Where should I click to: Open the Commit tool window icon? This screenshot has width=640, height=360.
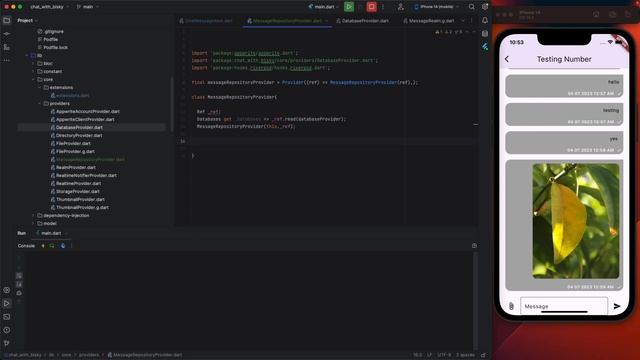coord(7,33)
